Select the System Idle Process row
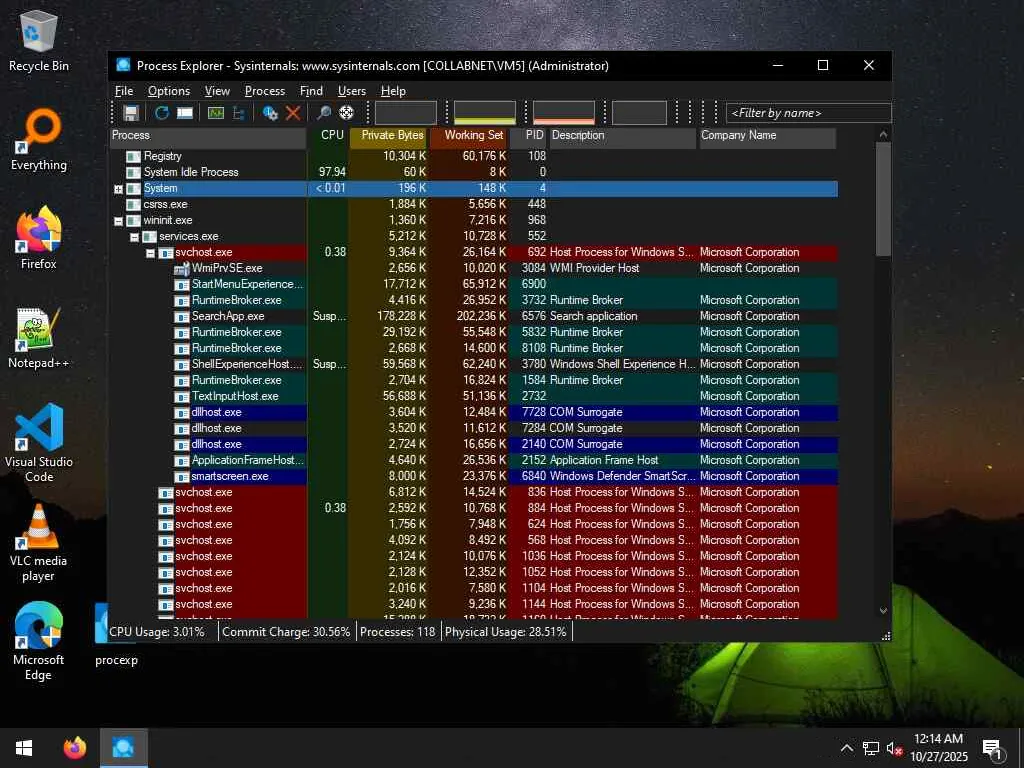This screenshot has height=768, width=1024. pos(473,172)
